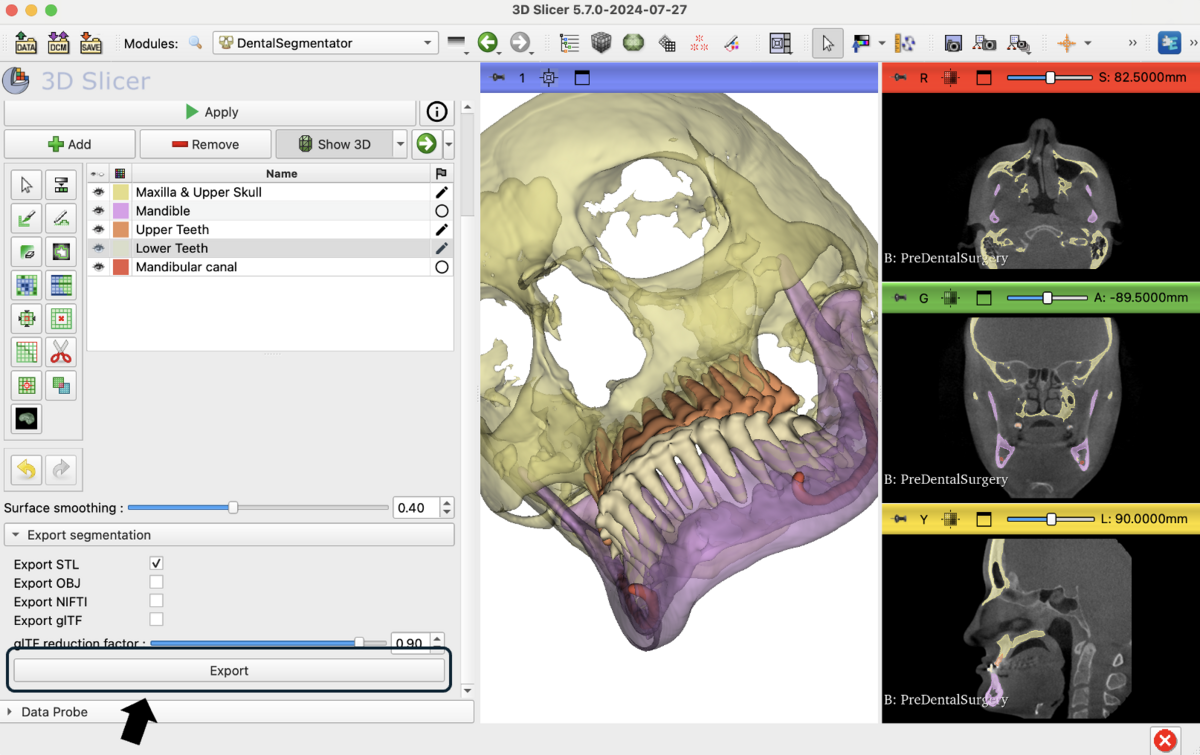Select the Mask volume brain icon

(27, 418)
